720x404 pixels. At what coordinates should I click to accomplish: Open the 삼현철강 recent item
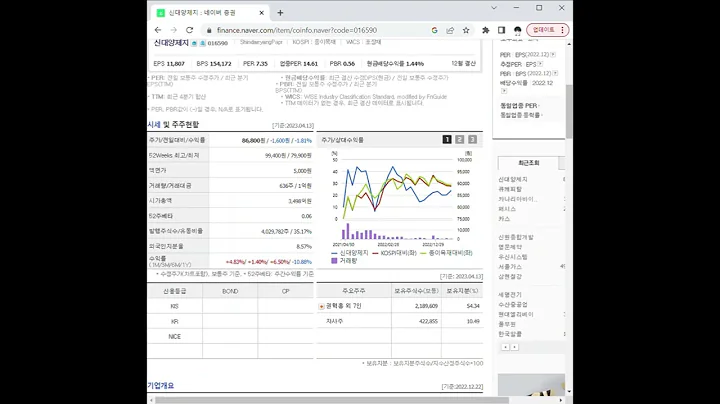coord(510,277)
